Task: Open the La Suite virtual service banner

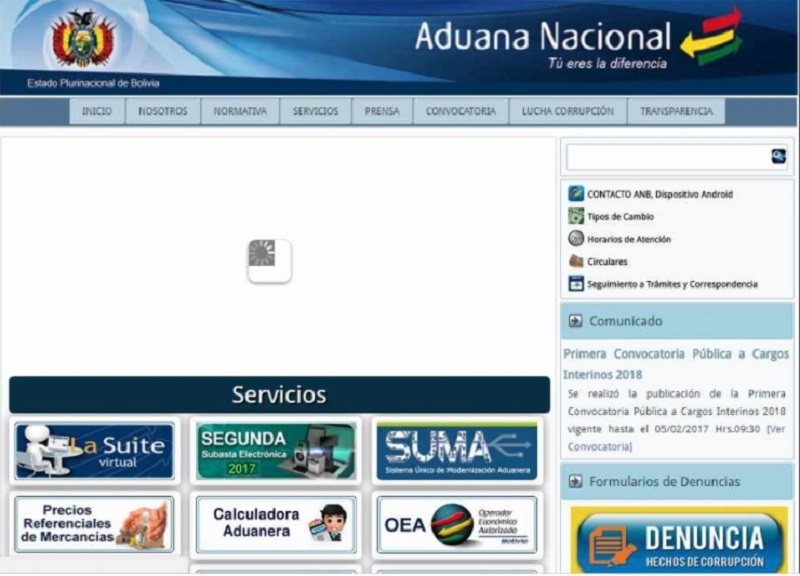Action: click(95, 451)
